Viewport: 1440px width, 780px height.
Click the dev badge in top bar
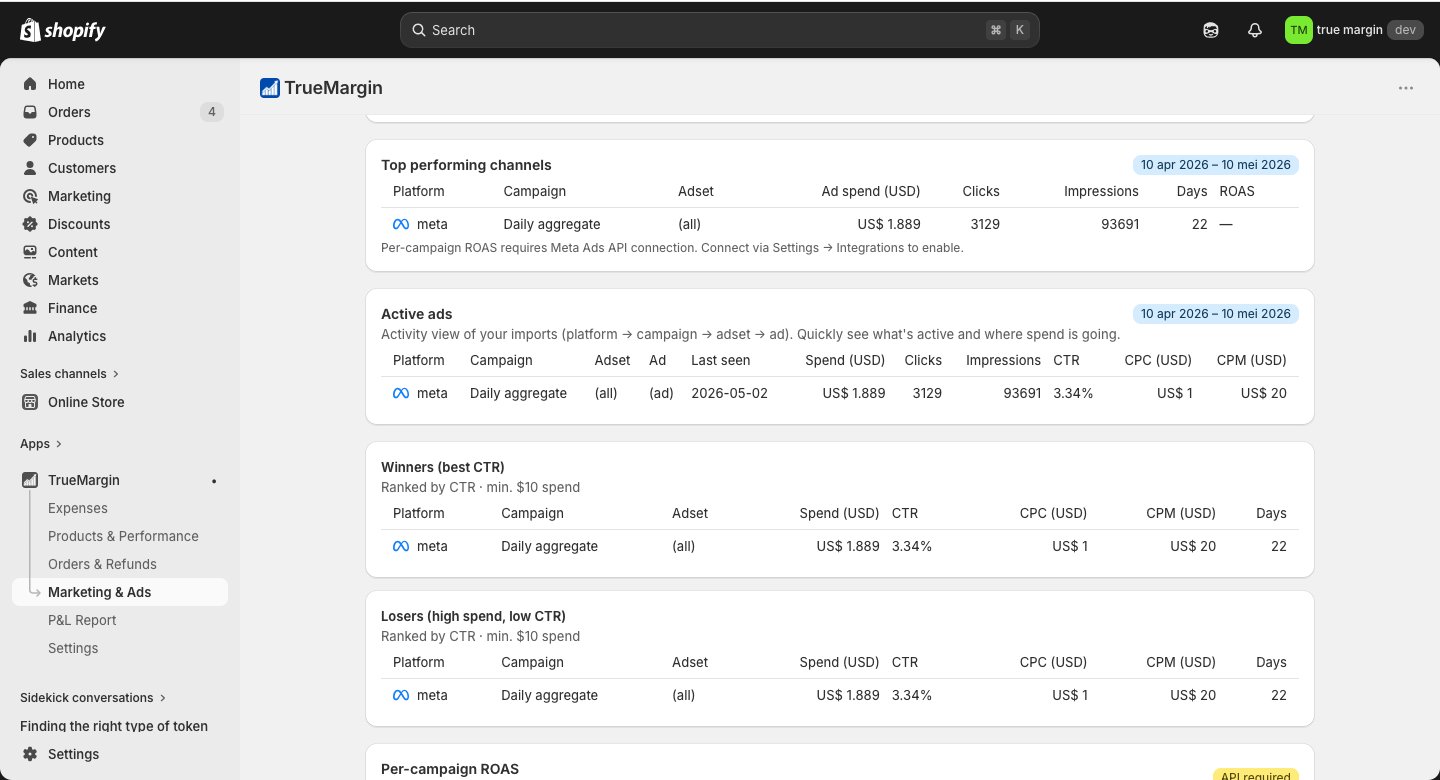pos(1405,30)
